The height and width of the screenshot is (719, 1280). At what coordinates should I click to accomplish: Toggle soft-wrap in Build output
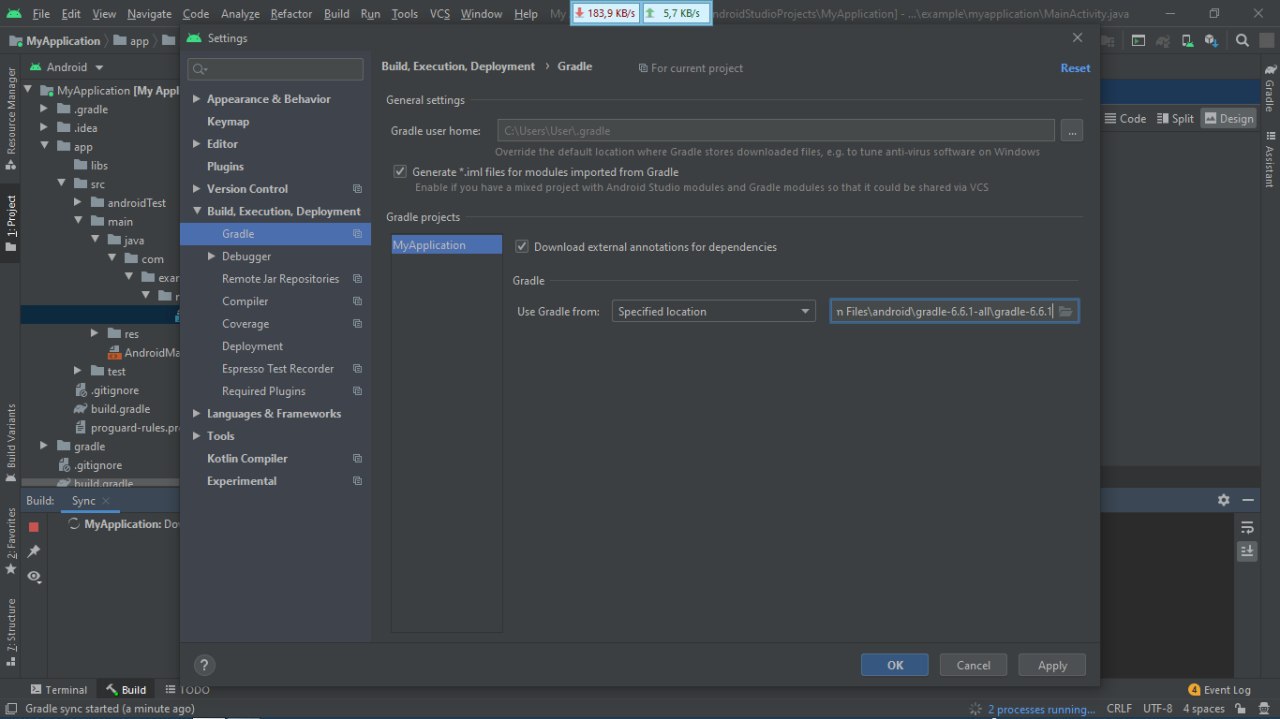click(1247, 527)
